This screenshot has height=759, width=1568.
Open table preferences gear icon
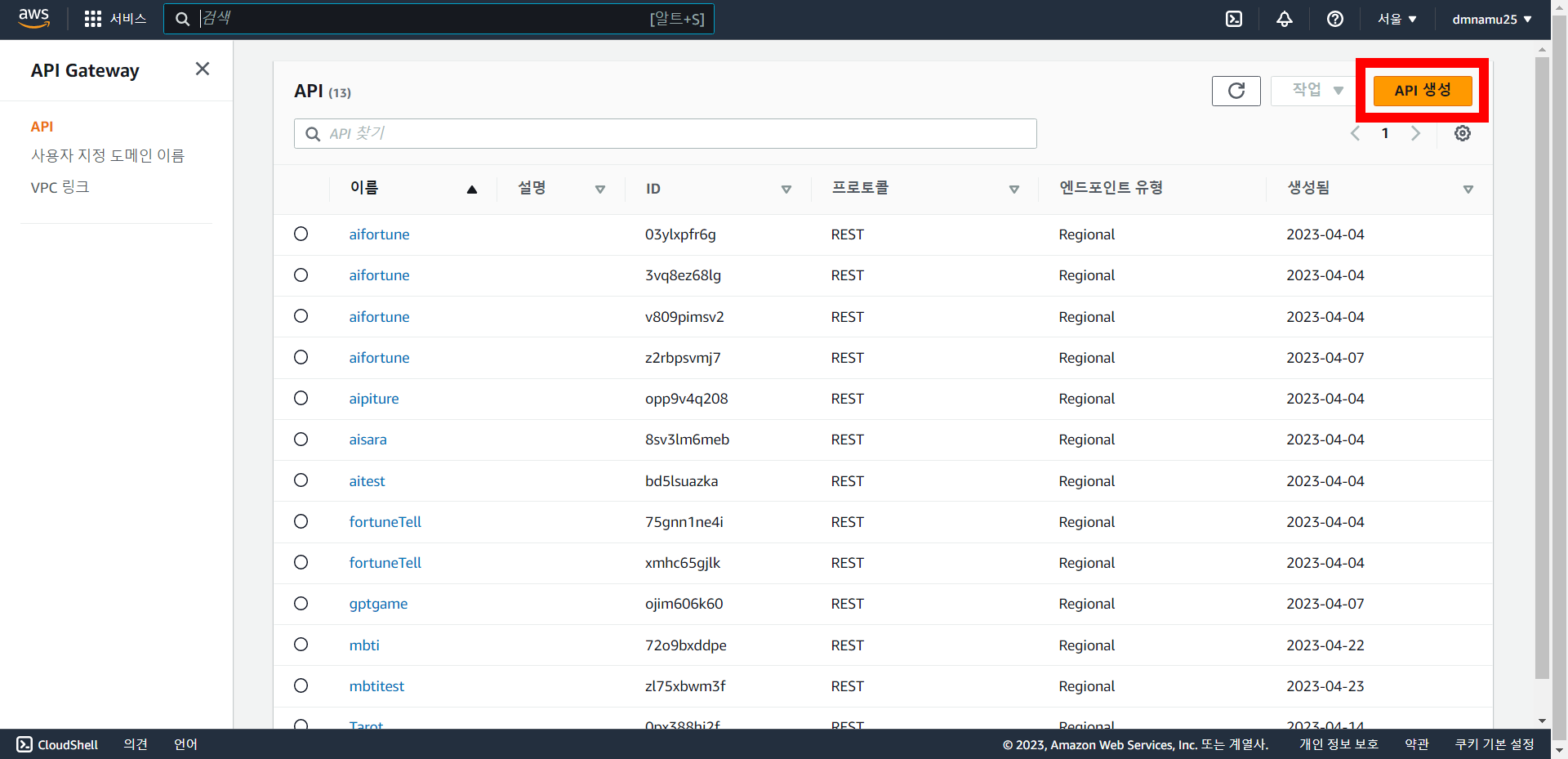click(x=1463, y=133)
